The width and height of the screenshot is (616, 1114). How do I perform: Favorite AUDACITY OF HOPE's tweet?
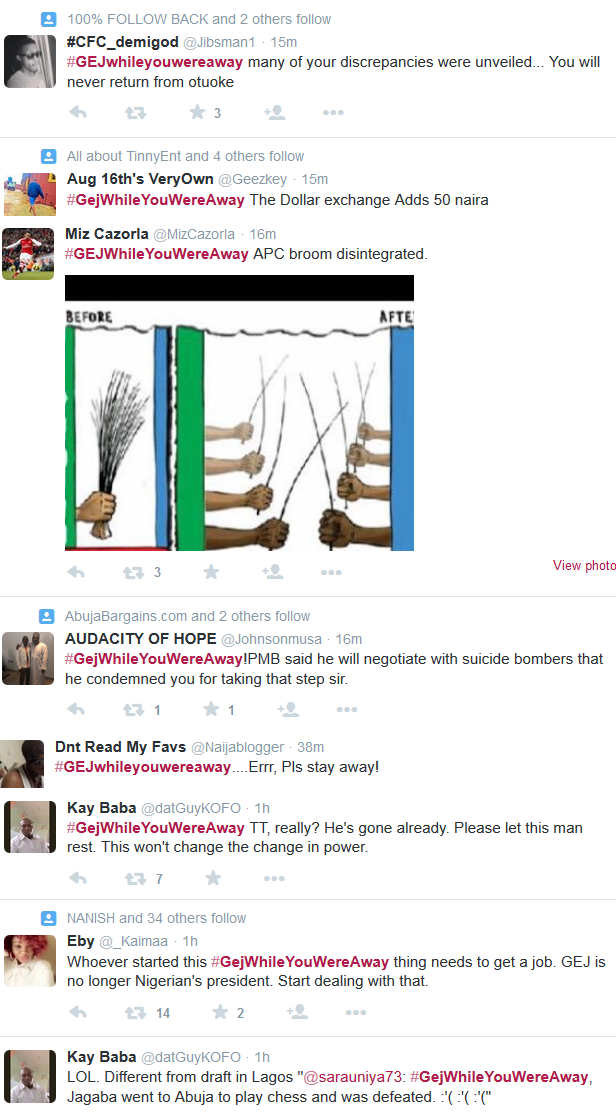pyautogui.click(x=211, y=709)
